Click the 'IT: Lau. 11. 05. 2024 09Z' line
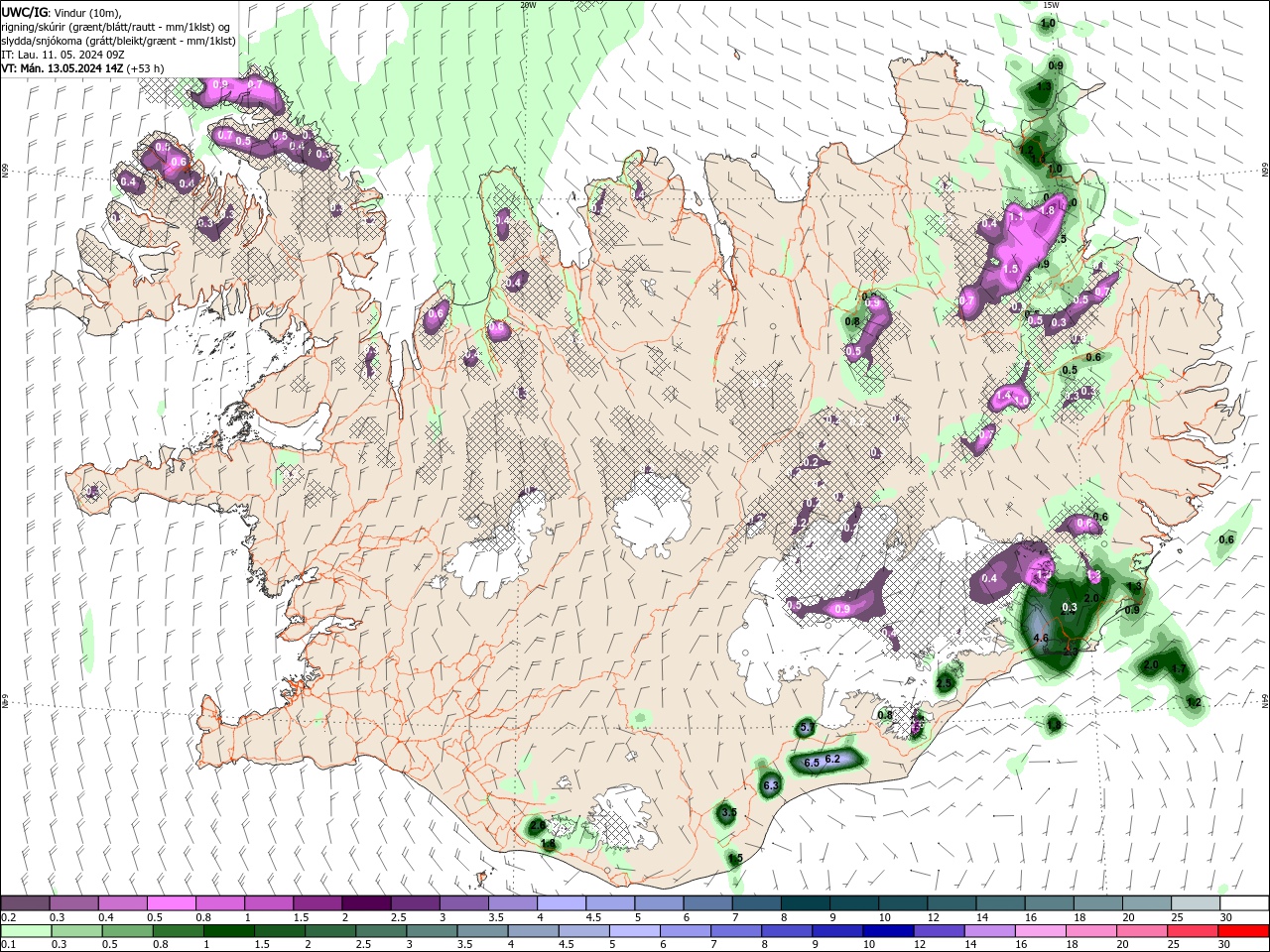The width and height of the screenshot is (1270, 952). (63, 55)
